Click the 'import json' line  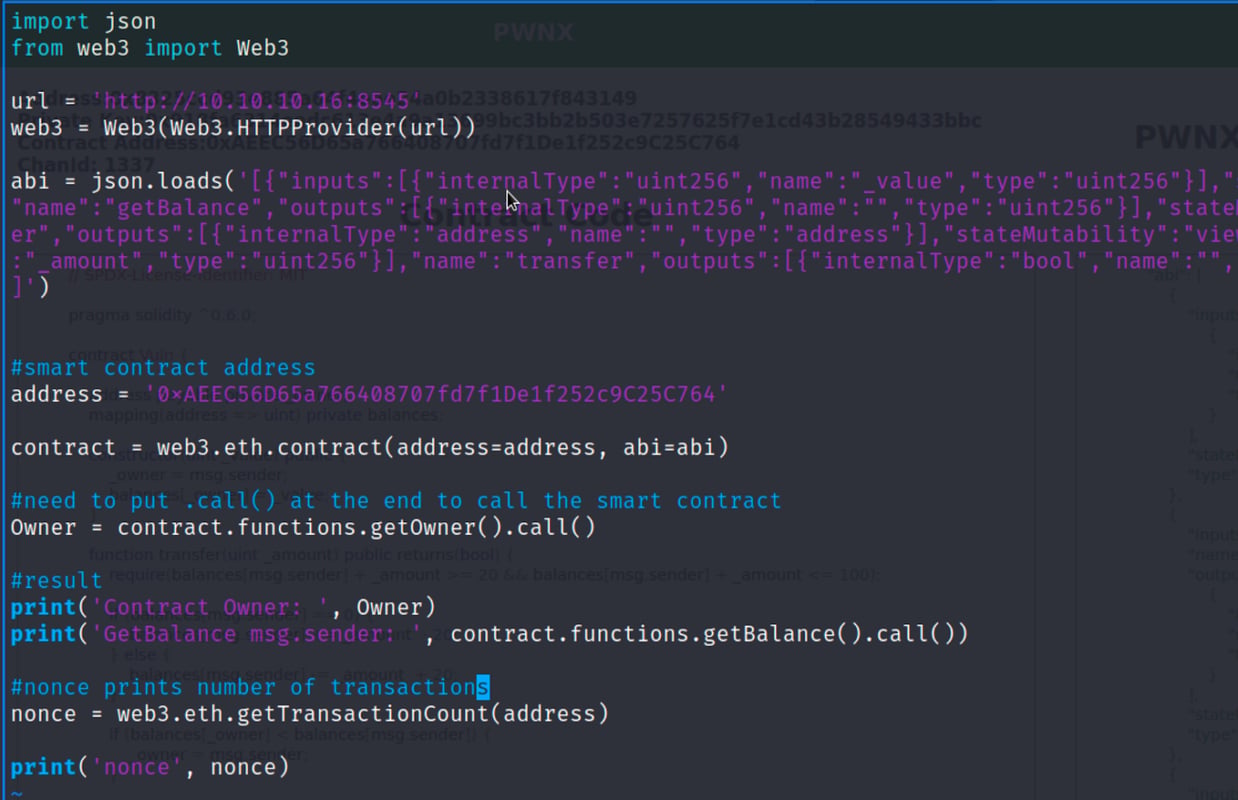[x=83, y=21]
